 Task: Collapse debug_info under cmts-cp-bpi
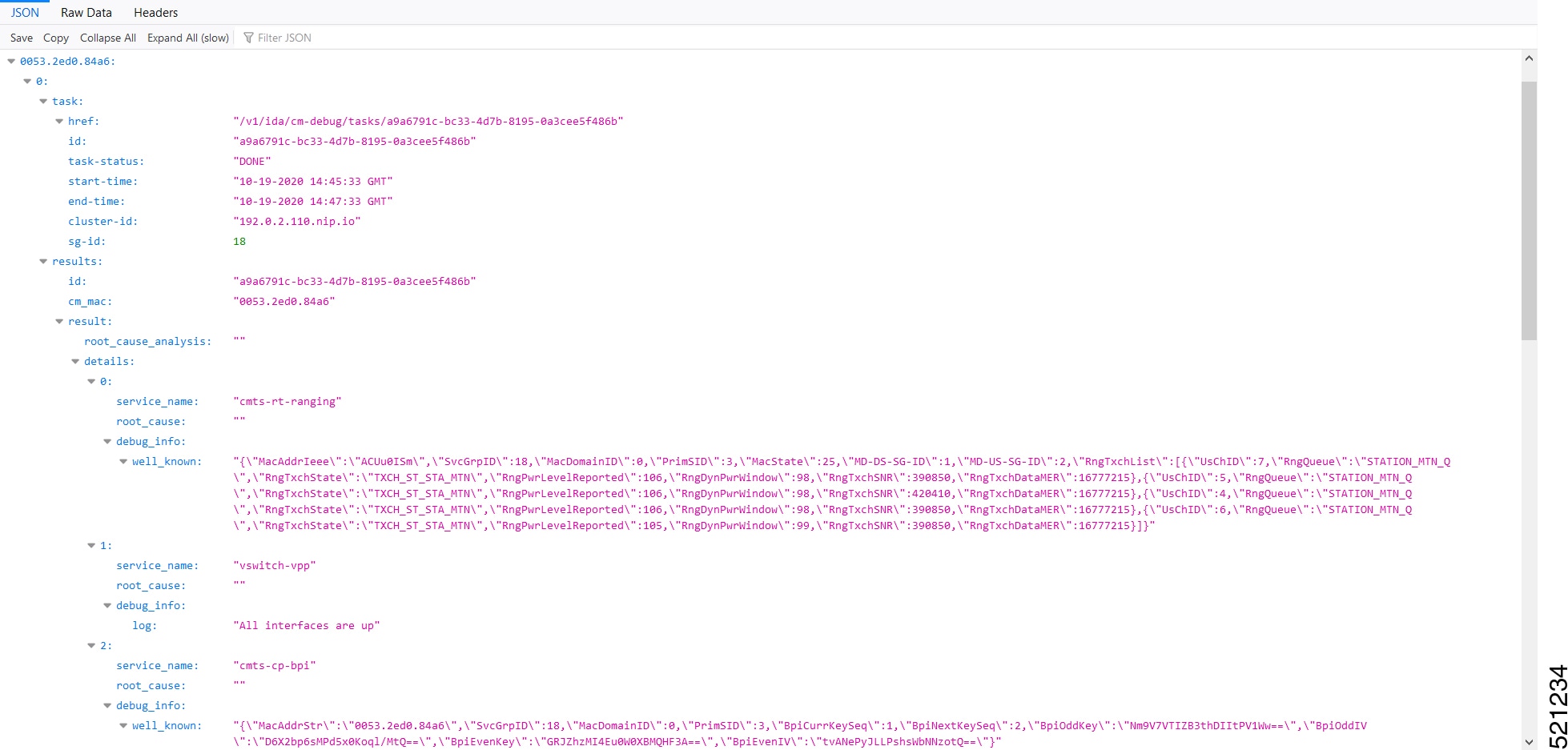[x=107, y=705]
